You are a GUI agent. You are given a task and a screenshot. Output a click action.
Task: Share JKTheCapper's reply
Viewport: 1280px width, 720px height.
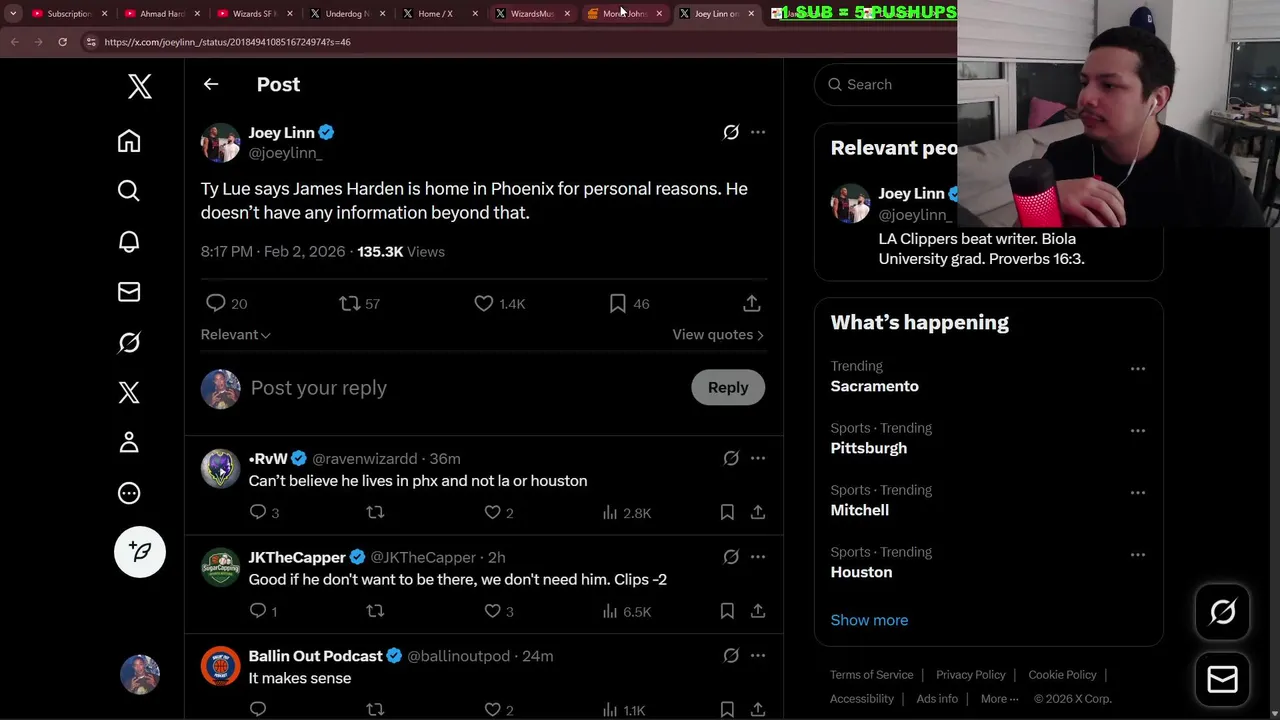pyautogui.click(x=758, y=611)
